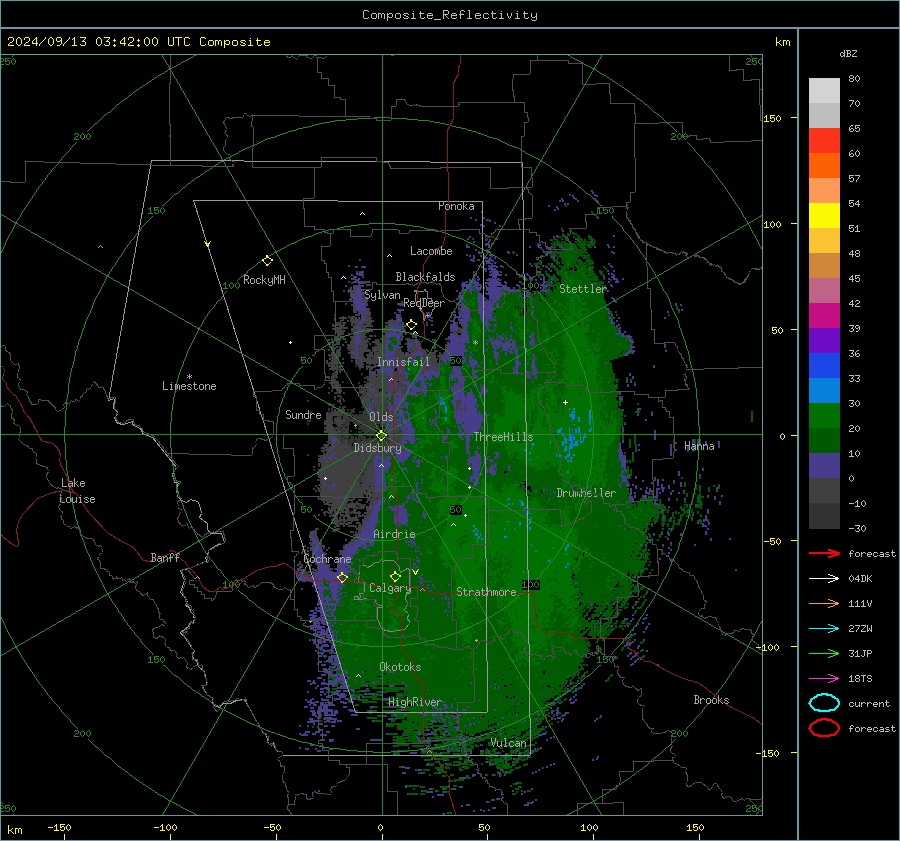Screen dimensions: 900x841
Task: Click the Calgary city label
Action: (x=390, y=588)
